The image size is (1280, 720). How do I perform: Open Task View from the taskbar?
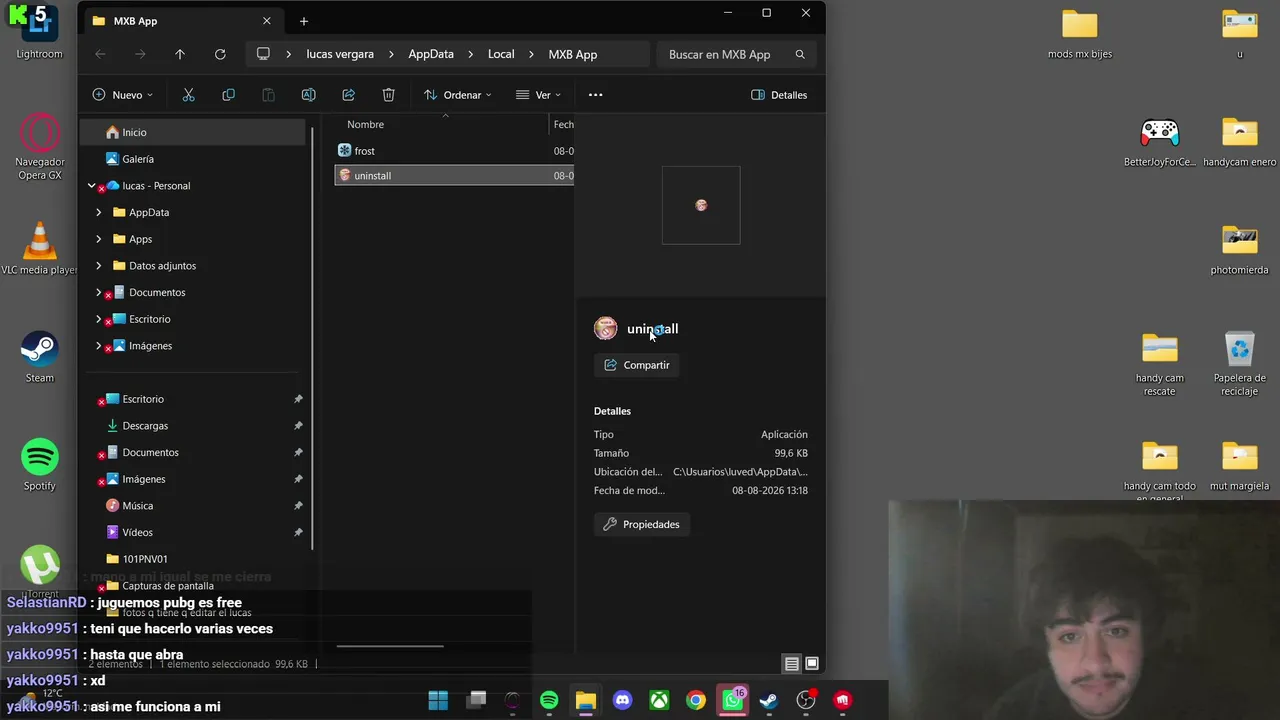[477, 700]
